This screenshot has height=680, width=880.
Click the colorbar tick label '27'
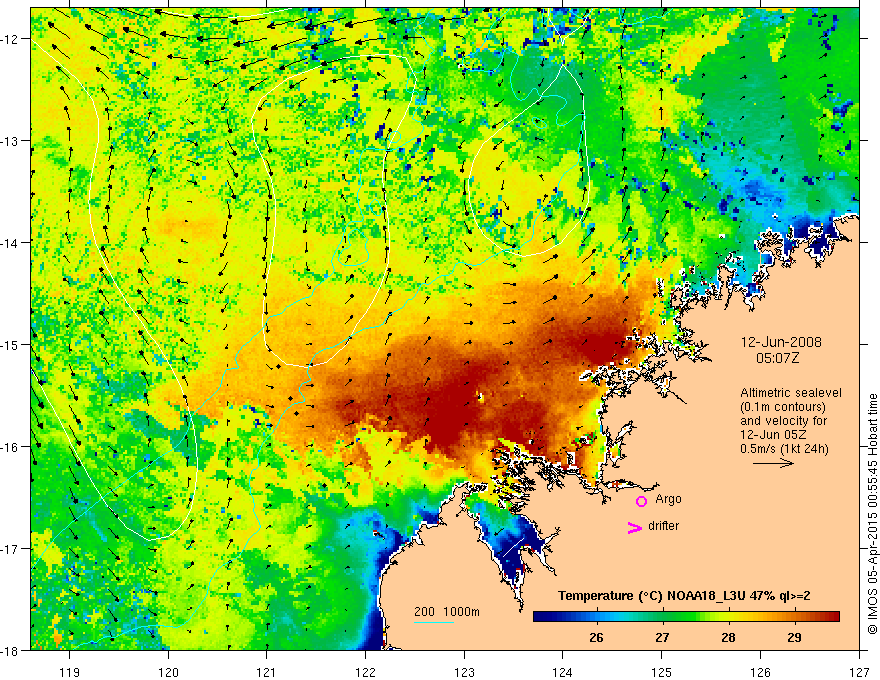662,638
